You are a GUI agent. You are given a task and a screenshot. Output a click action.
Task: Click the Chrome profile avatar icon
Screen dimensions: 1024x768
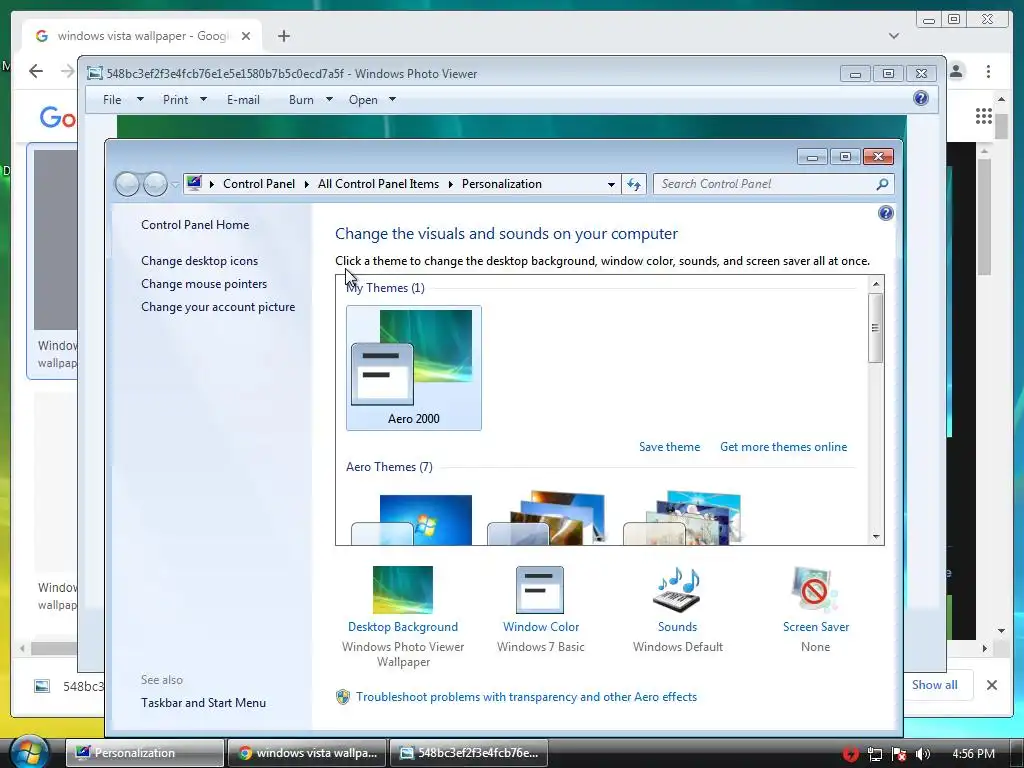[x=957, y=71]
